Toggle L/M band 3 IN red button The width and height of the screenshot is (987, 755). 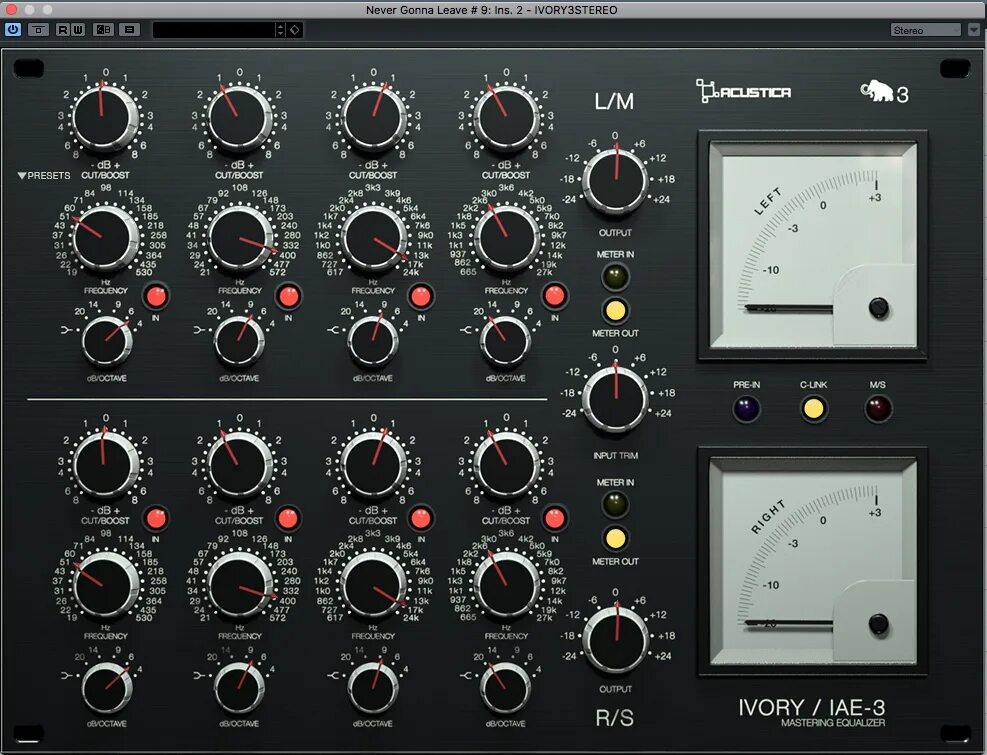point(420,296)
